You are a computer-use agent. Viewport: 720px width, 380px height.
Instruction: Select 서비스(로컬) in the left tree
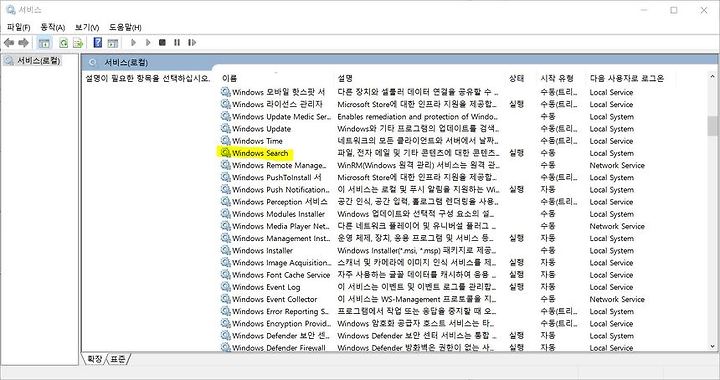click(x=38, y=61)
